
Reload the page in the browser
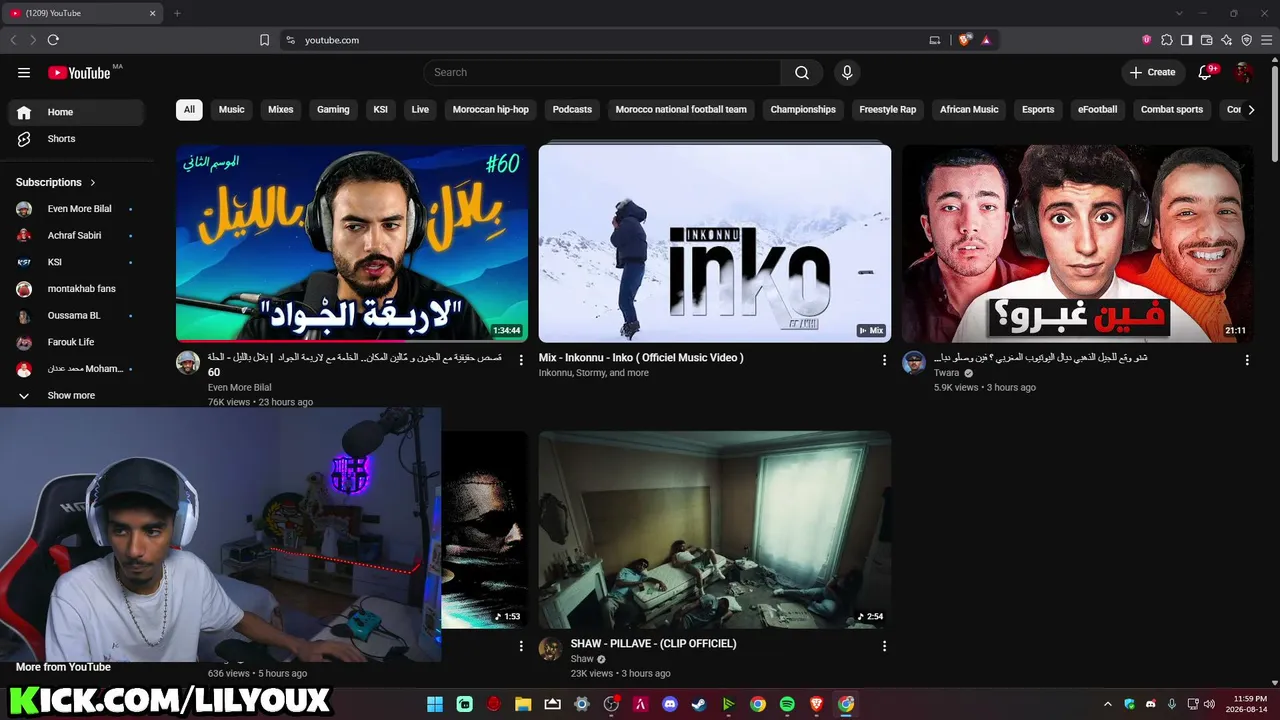[53, 40]
